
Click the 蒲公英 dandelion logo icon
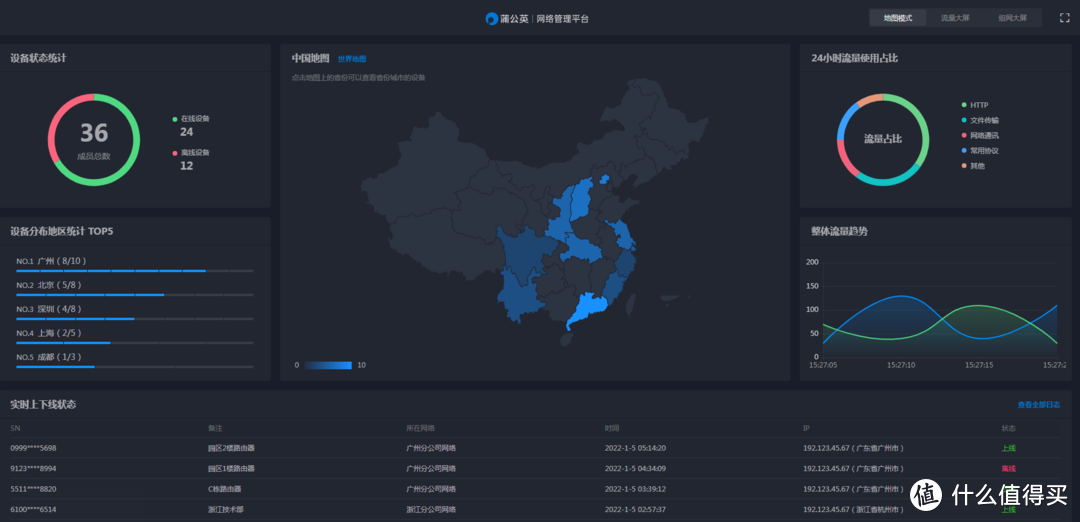click(492, 19)
